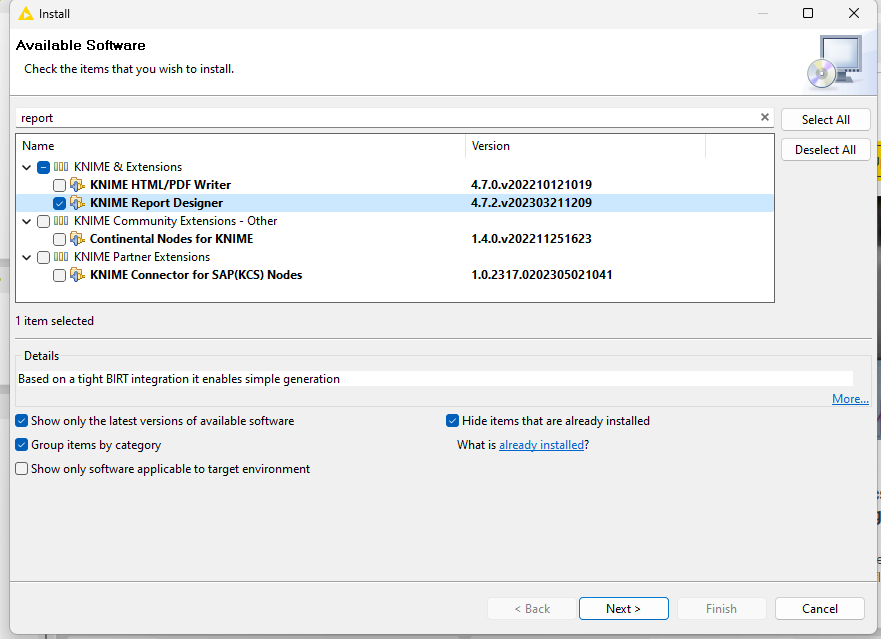881x639 pixels.
Task: Sort list by Version column header
Action: (x=585, y=146)
